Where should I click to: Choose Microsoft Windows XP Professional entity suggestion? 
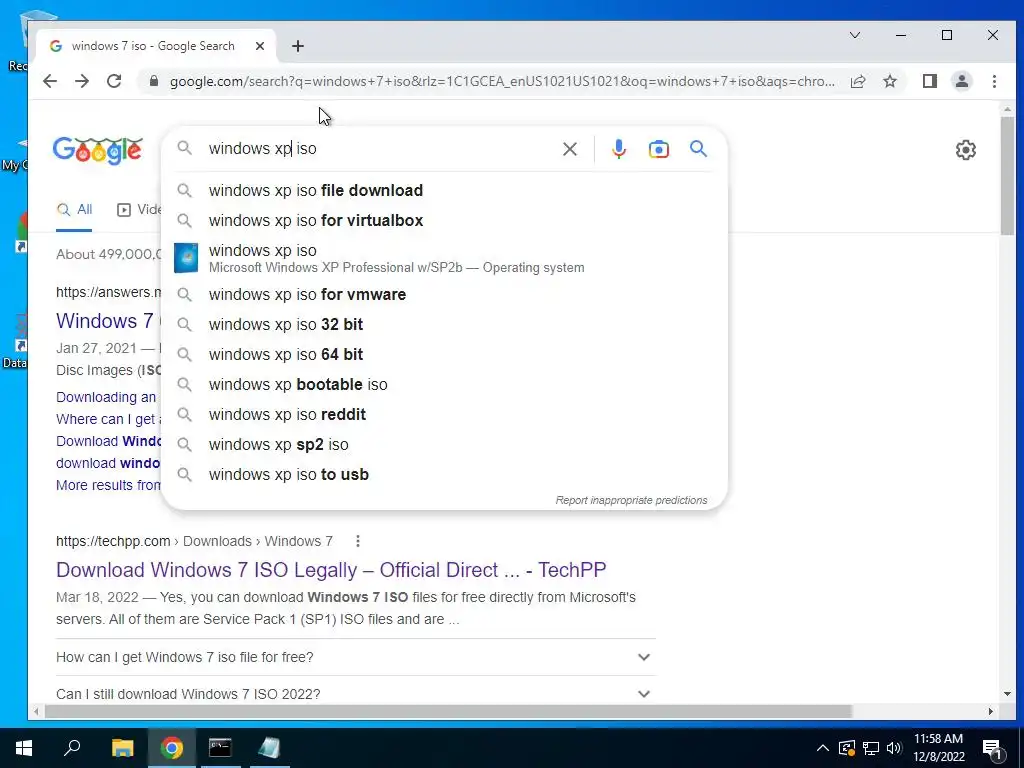point(444,258)
